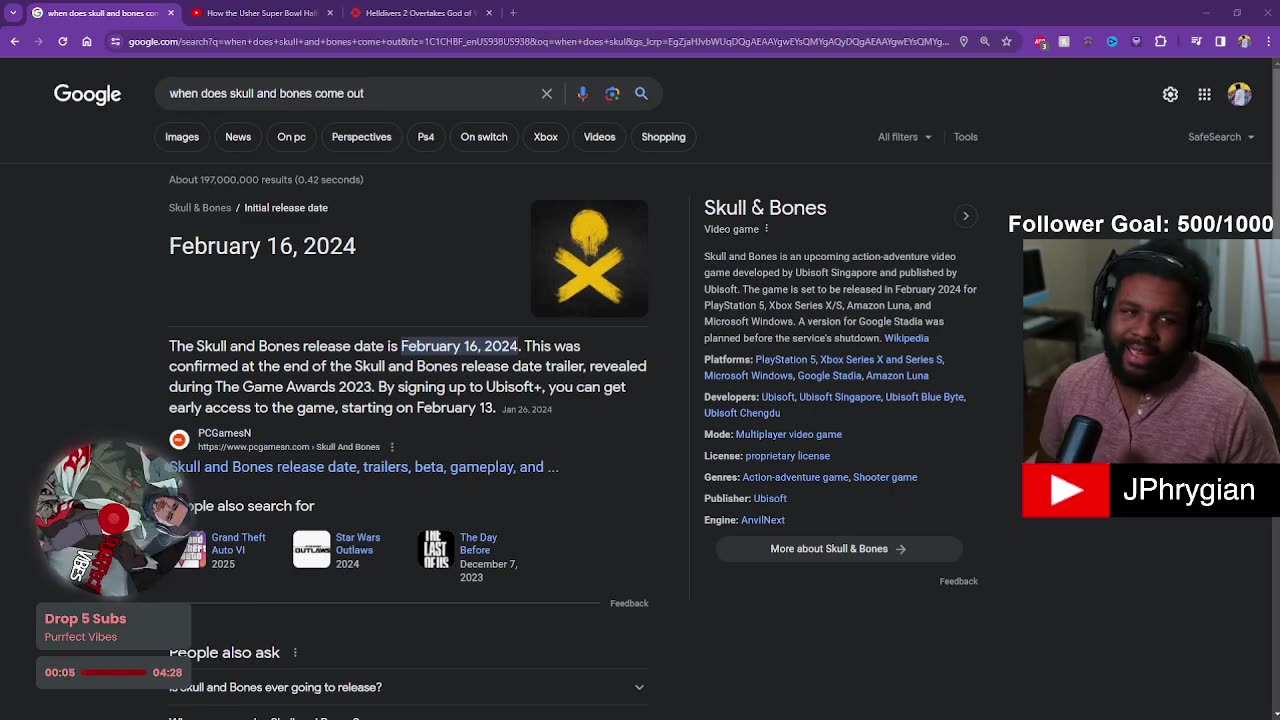Select the Videos filter
Screen dimensions: 1280x720
click(600, 137)
